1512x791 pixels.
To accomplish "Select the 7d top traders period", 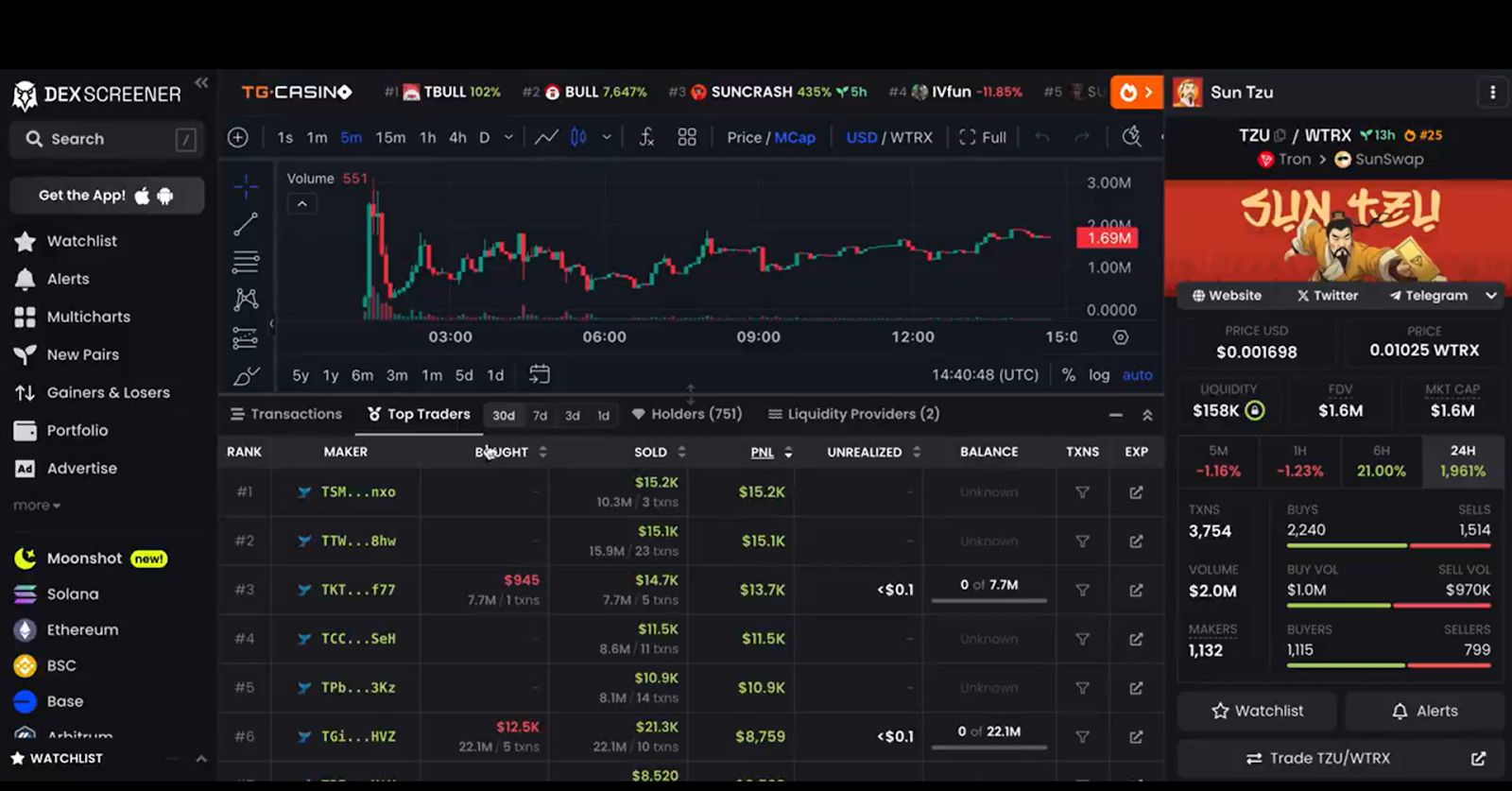I will pos(540,415).
